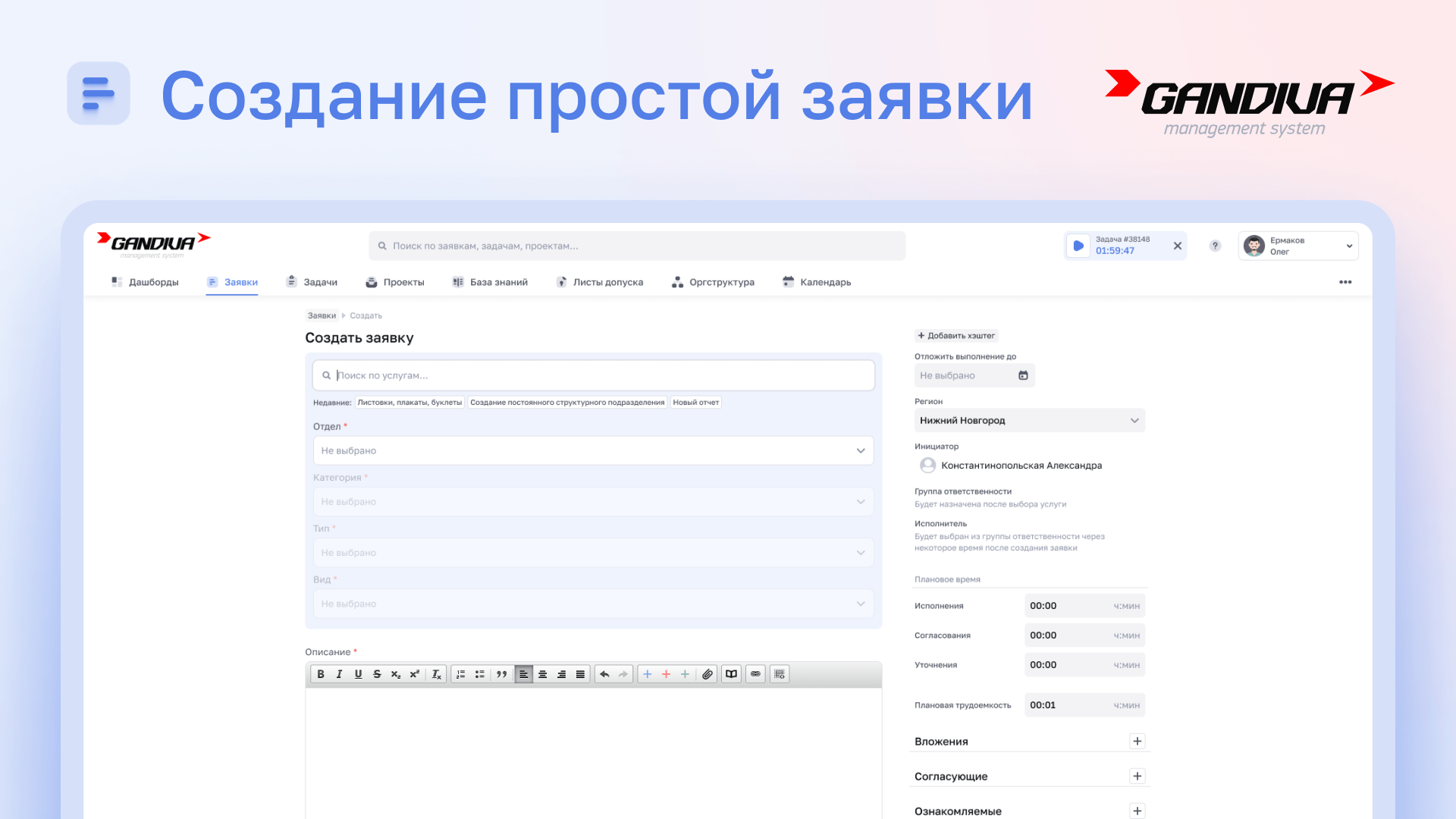Click the red plus editor icon
Viewport: 1456px width, 819px height.
coord(666,674)
